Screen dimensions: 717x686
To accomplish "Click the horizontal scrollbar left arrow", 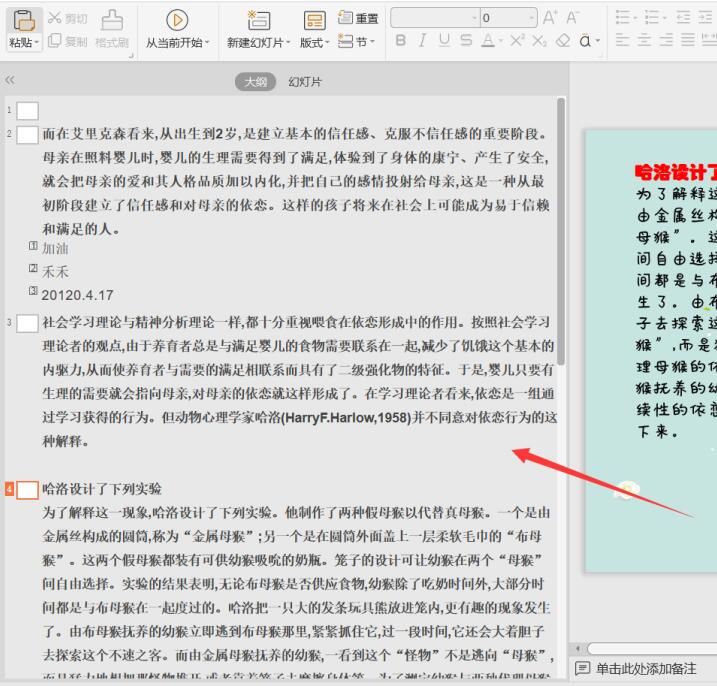I will (578, 648).
